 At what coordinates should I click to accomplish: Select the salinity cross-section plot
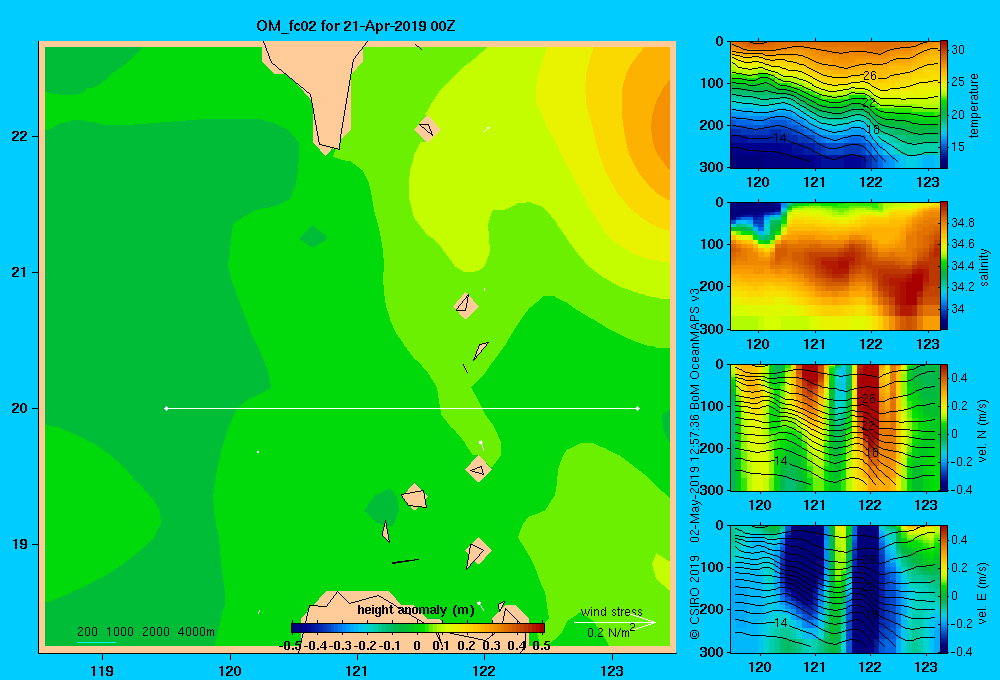(835, 266)
